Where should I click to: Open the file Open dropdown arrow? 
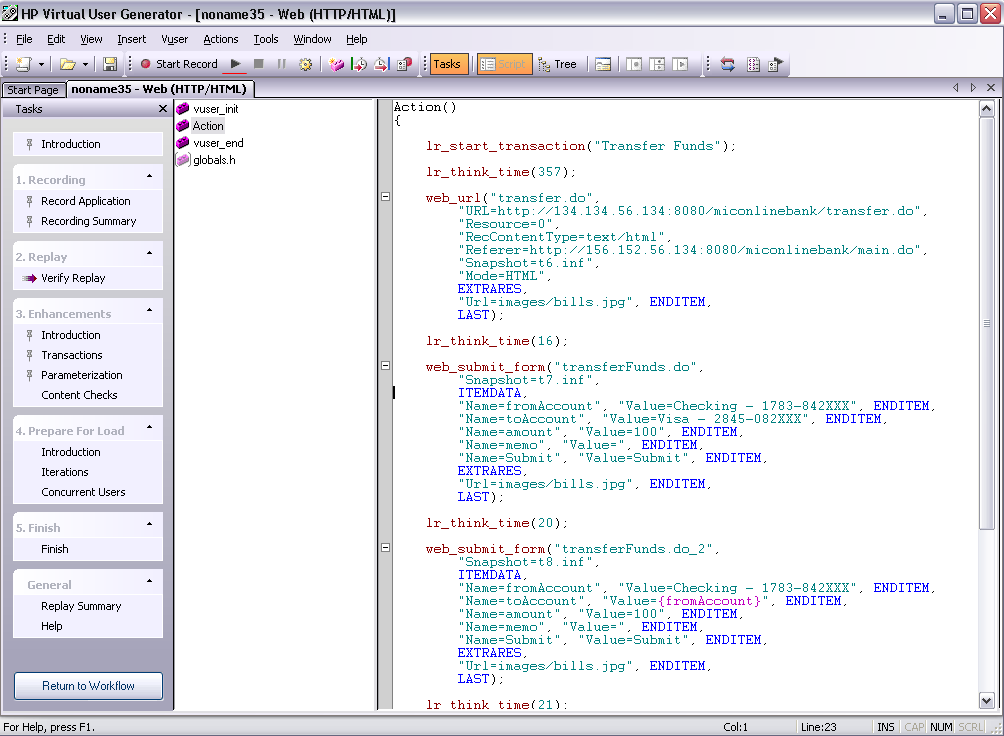[x=85, y=62]
